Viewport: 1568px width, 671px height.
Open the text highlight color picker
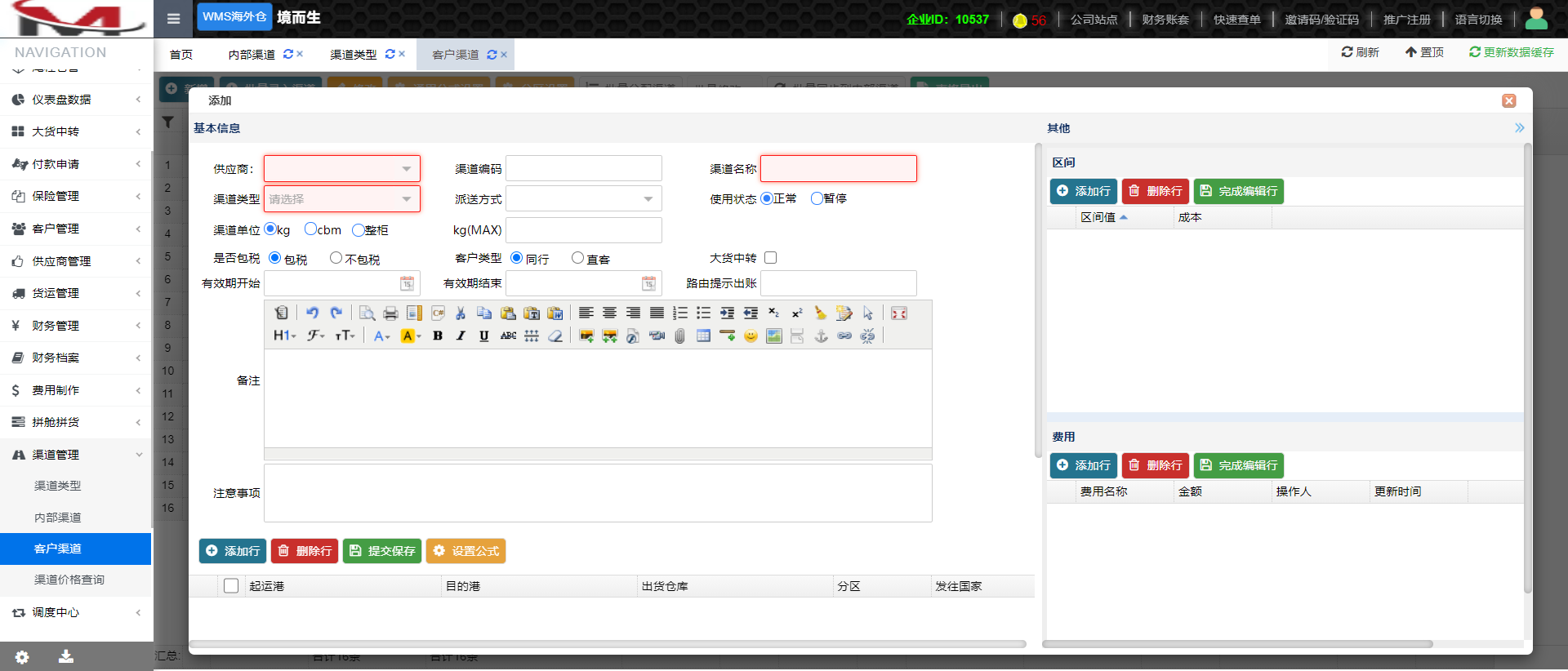(410, 335)
